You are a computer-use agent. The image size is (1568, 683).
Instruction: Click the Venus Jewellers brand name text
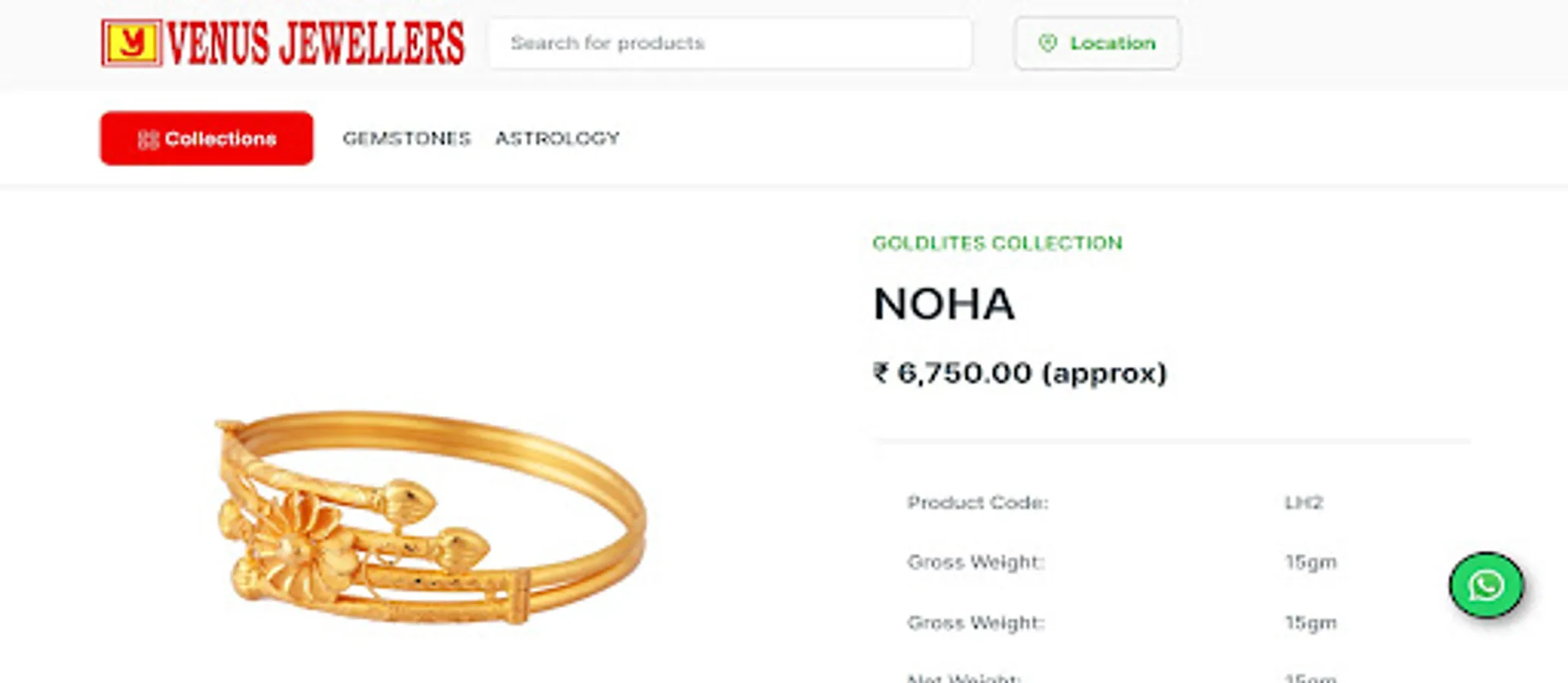point(315,43)
